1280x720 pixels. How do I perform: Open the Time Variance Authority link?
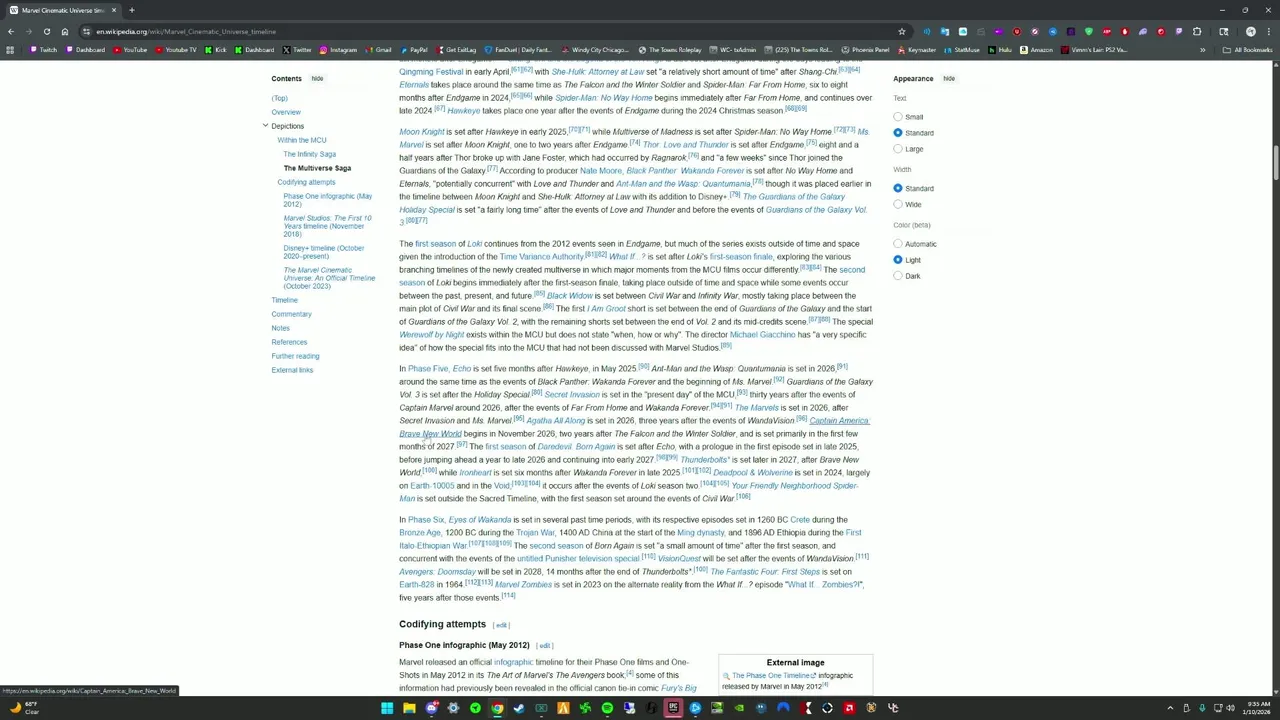click(x=541, y=257)
